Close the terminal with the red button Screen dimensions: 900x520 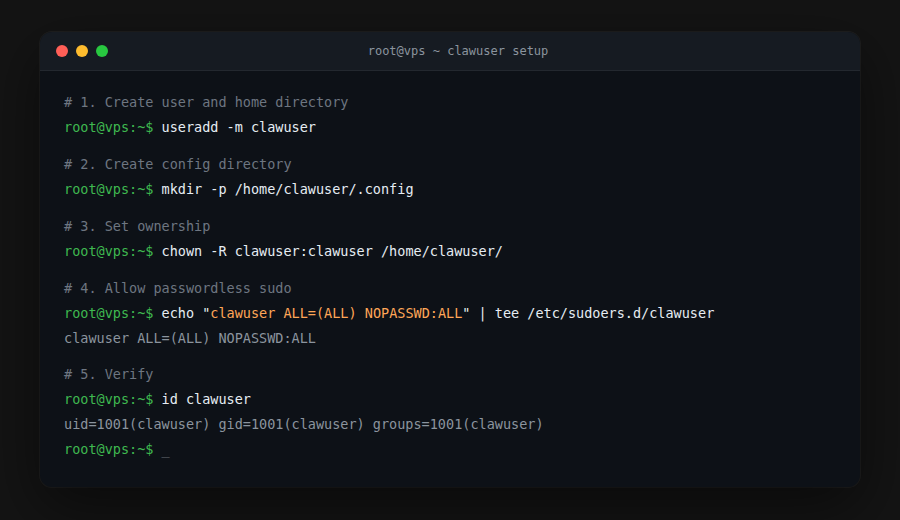[x=62, y=51]
